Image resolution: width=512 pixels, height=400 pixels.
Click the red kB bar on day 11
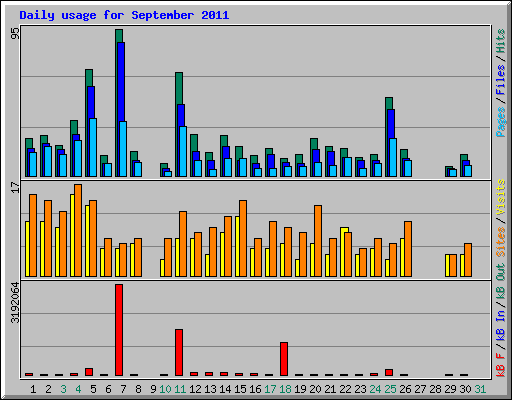click(179, 352)
